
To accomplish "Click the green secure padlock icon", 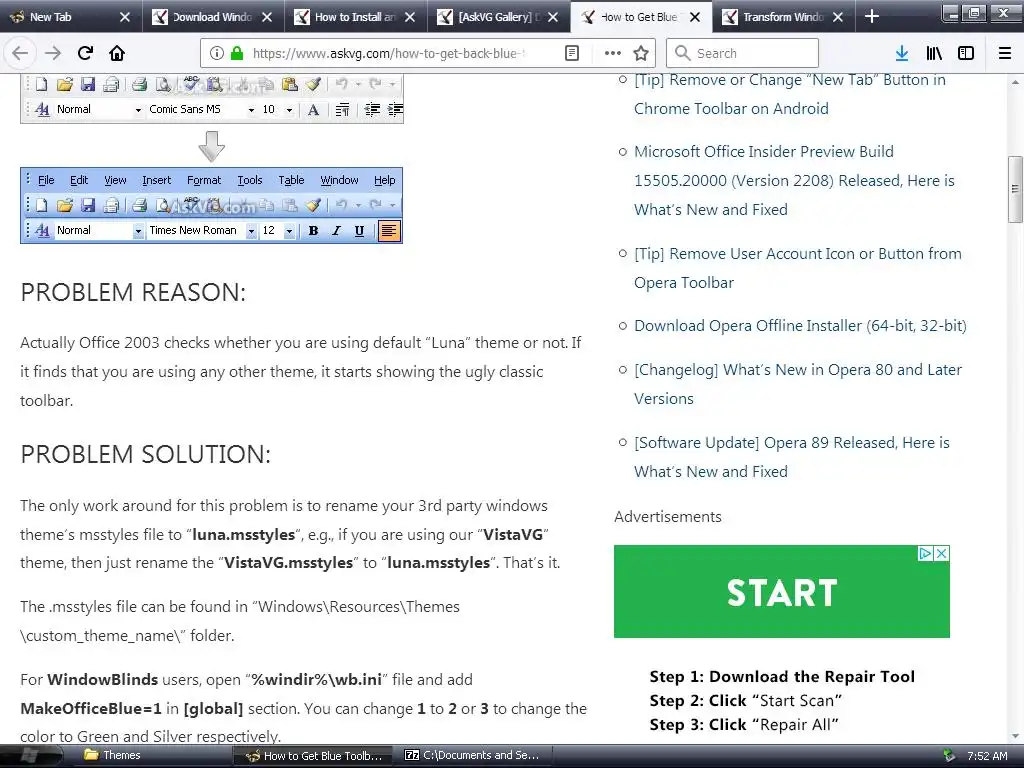I will click(237, 54).
